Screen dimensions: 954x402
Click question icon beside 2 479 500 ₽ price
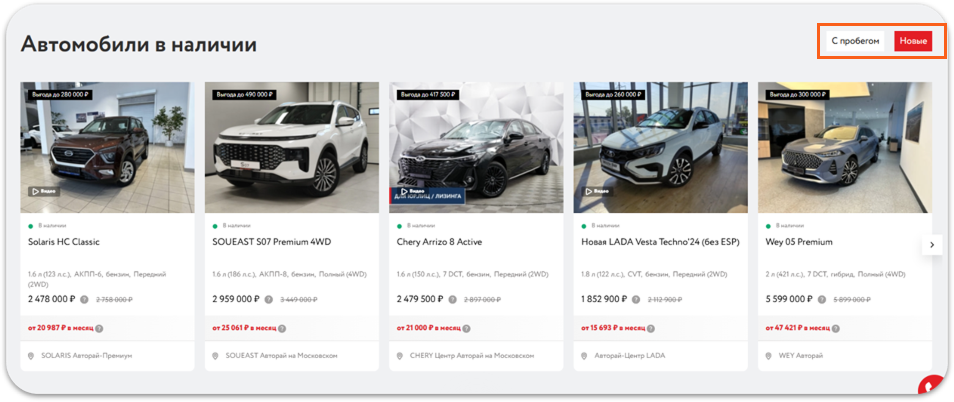coord(453,299)
